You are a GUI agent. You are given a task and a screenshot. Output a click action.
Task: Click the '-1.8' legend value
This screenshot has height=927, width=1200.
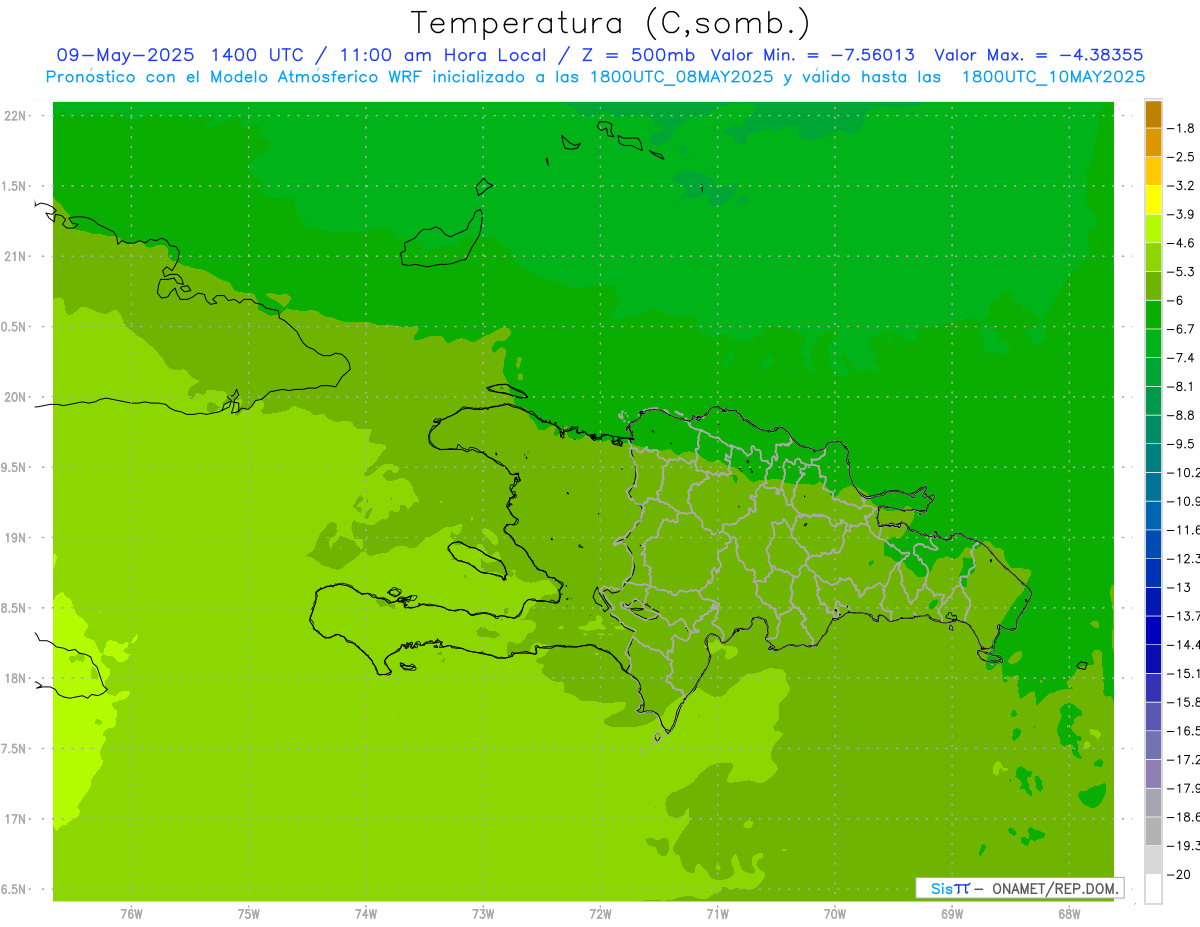(1181, 128)
